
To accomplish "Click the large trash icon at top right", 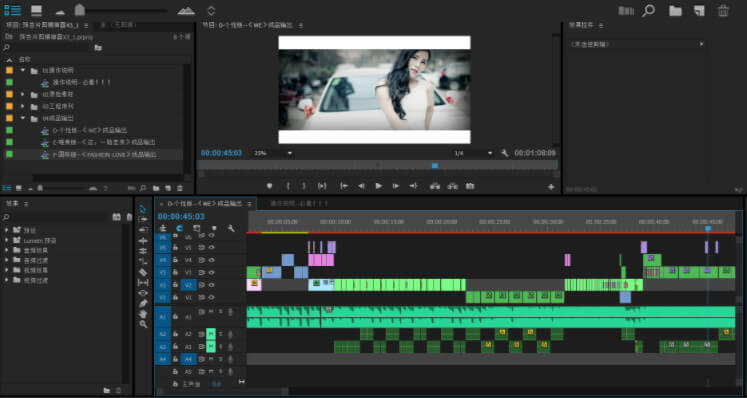I will 723,10.
